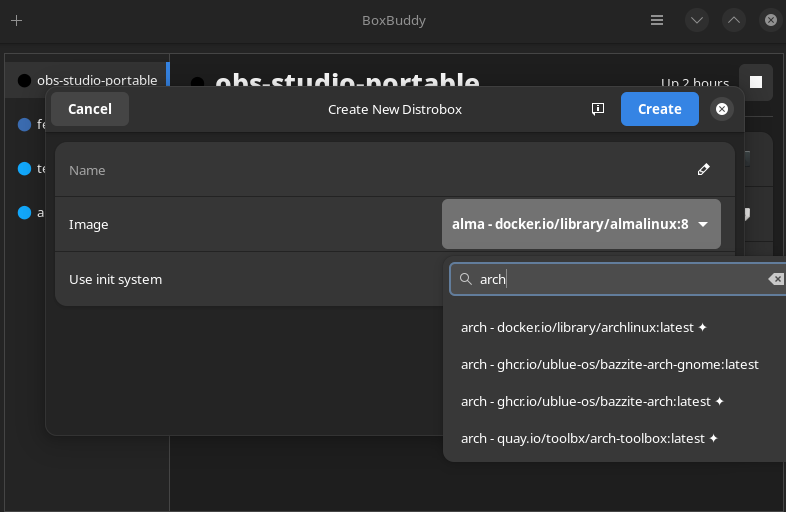Click the stop icon for obs-studio-portable
Viewport: 786px width, 512px height.
point(756,82)
